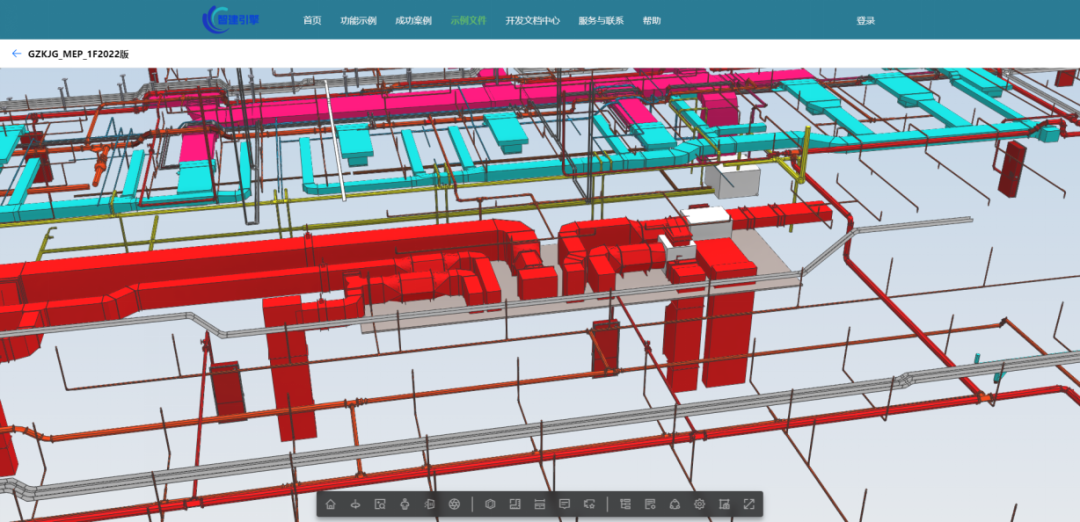Image resolution: width=1080 pixels, height=522 pixels.
Task: Open the model tree structure icon
Action: 625,504
